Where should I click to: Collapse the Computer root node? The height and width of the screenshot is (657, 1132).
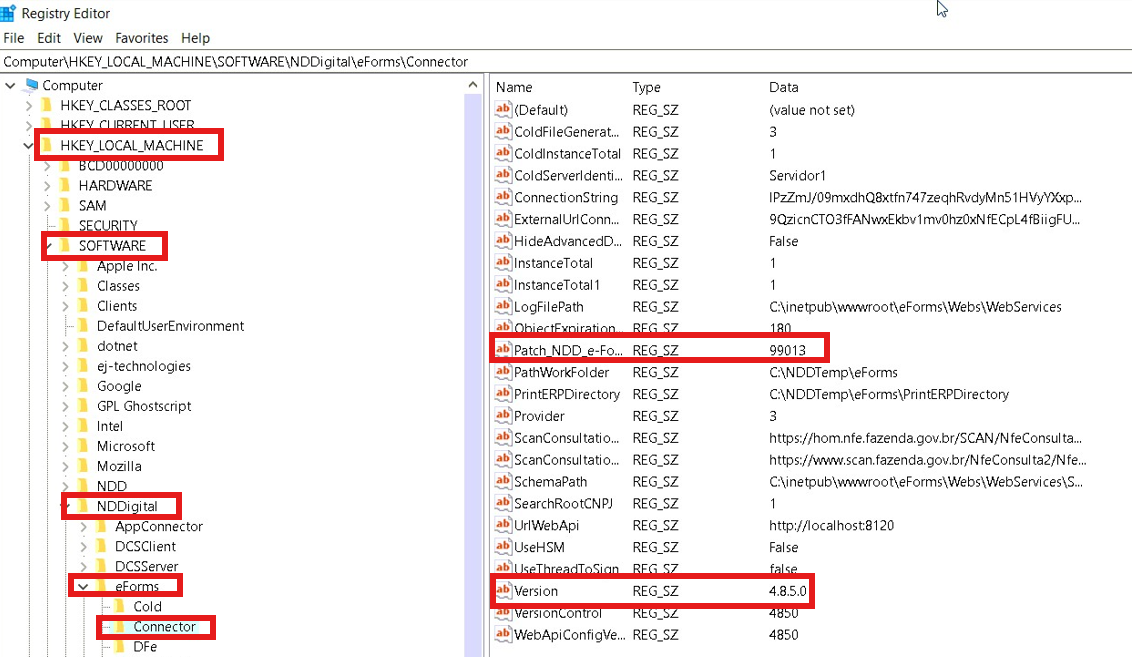10,85
